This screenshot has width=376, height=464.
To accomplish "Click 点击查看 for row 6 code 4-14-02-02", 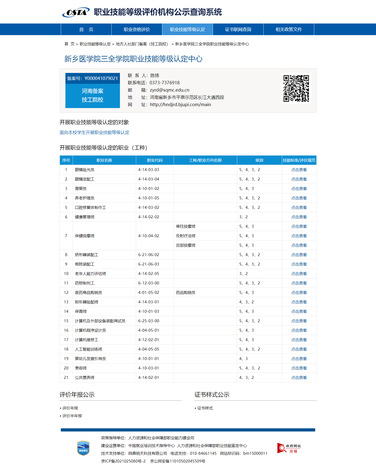I will click(299, 217).
